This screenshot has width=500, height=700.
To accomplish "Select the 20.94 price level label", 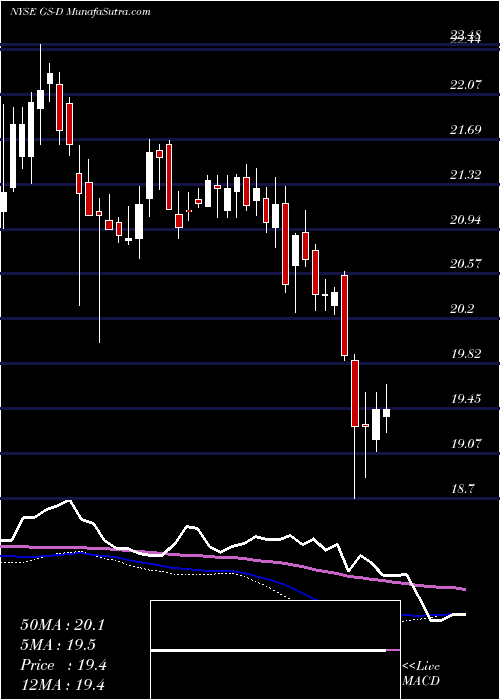I will click(x=466, y=219).
